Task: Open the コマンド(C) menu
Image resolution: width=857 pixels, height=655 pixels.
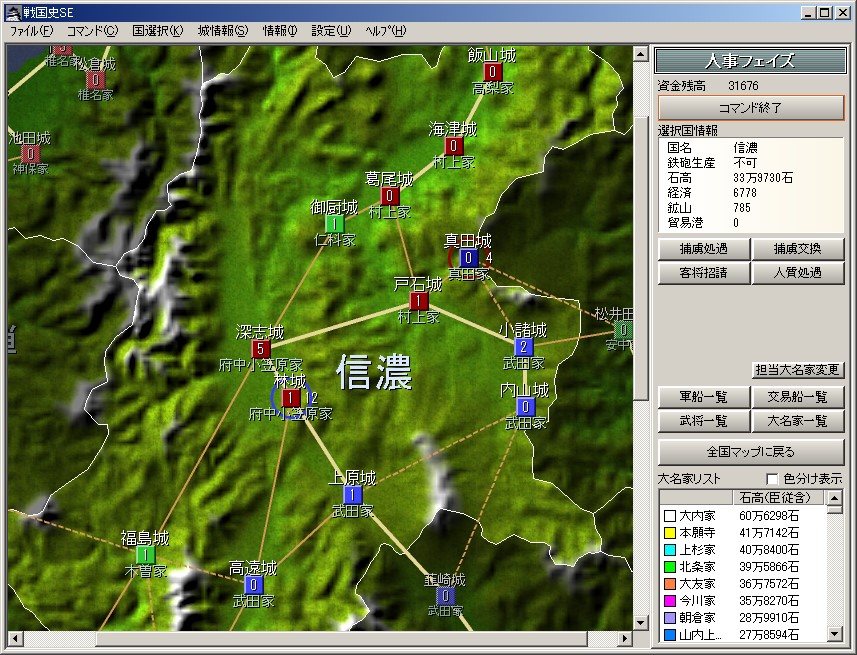Action: [92, 31]
